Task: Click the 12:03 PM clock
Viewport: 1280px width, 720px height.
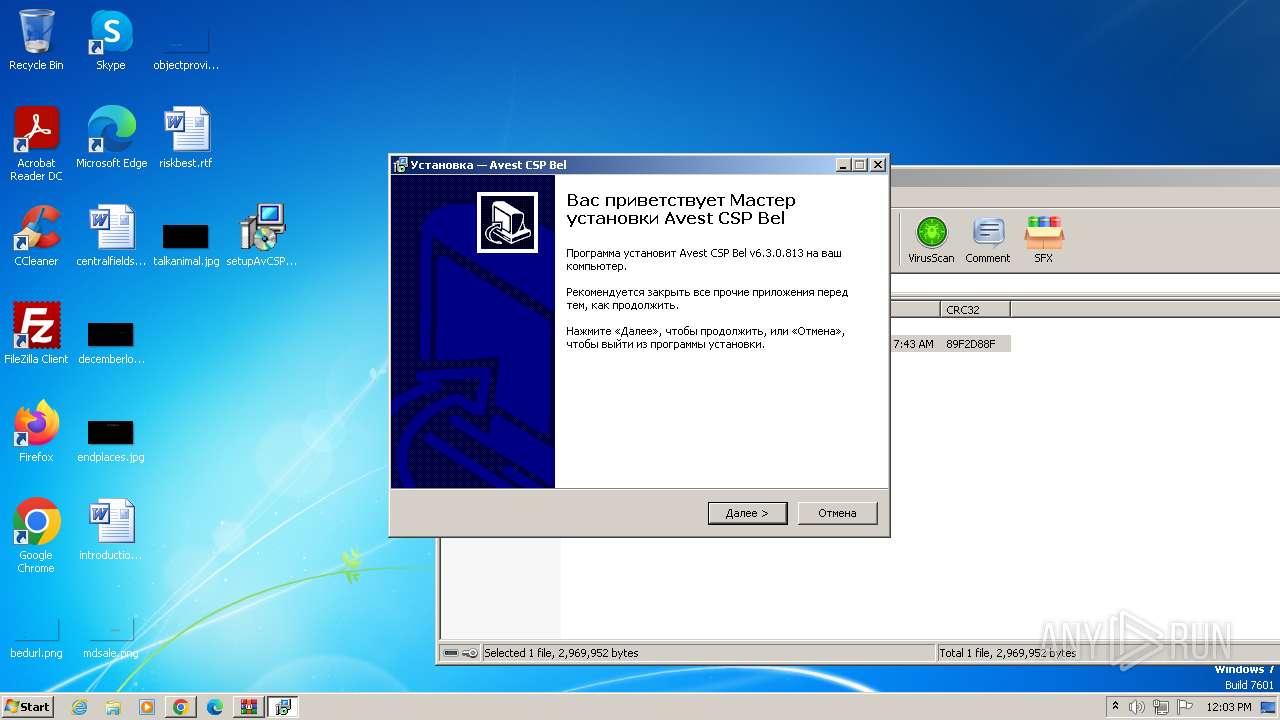Action: (x=1229, y=707)
